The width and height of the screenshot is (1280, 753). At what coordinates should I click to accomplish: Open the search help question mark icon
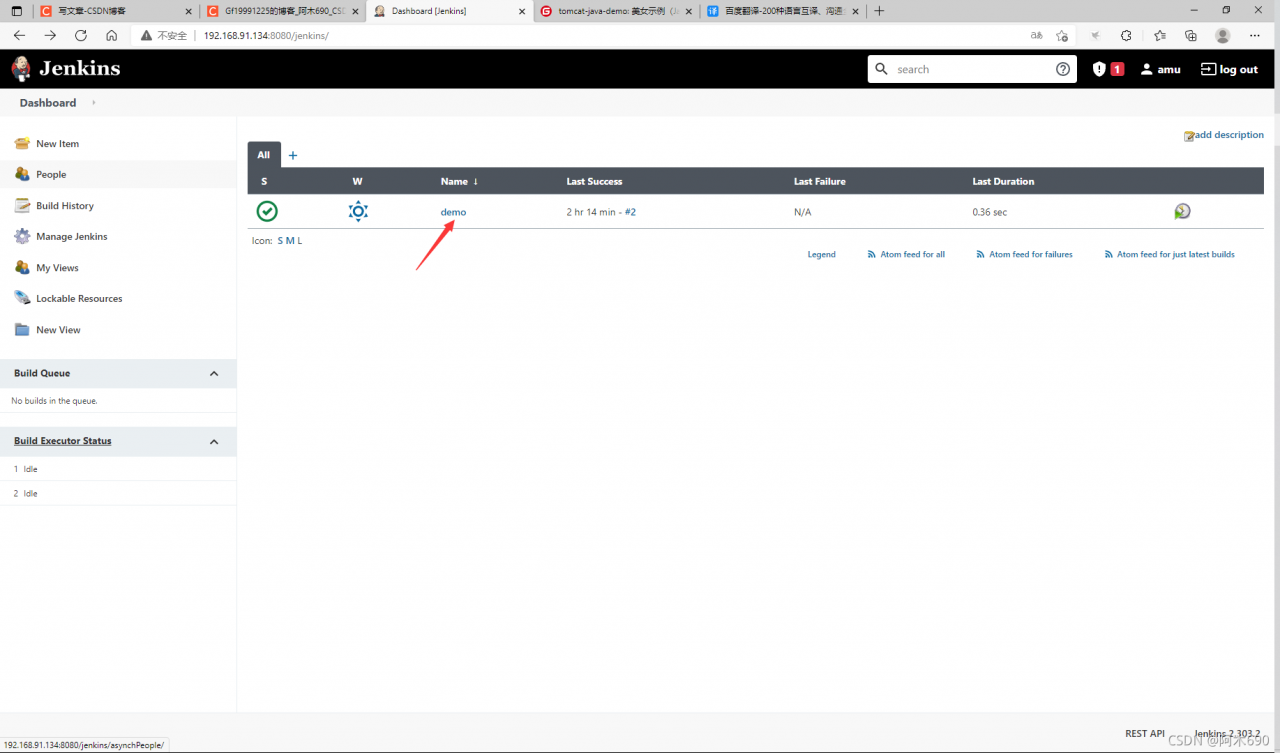[x=1063, y=69]
